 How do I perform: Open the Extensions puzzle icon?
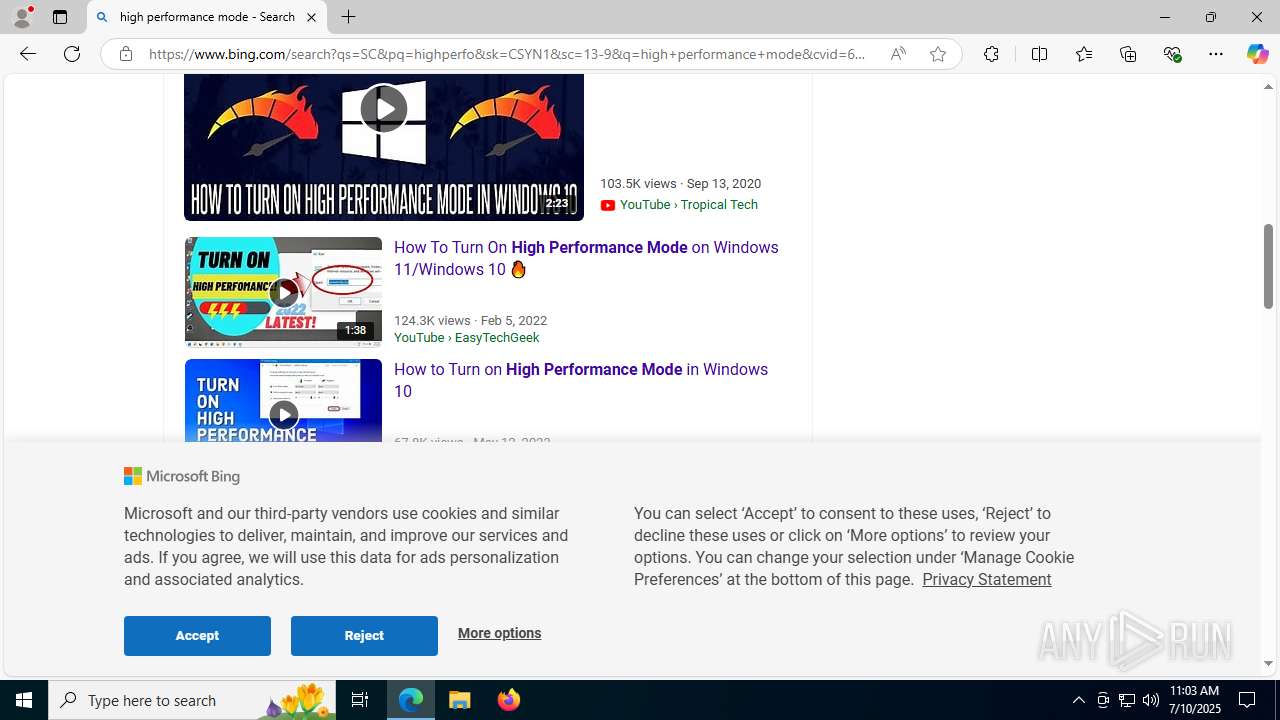point(991,54)
